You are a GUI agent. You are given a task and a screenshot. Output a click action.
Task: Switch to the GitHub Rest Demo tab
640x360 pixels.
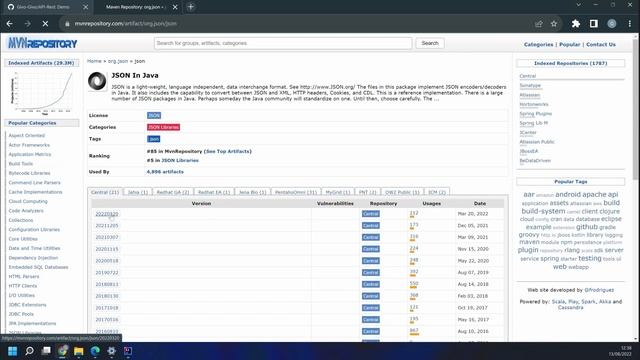coord(43,7)
